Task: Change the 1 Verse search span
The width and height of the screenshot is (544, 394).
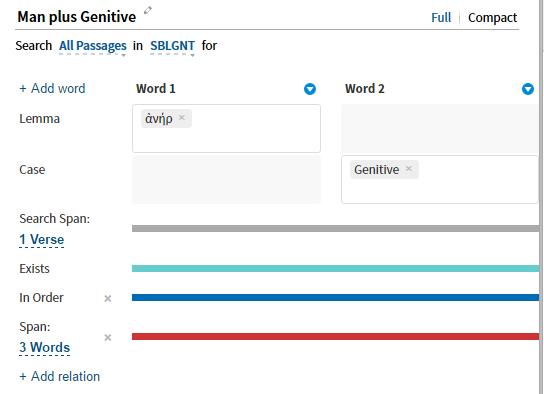Action: click(x=42, y=240)
